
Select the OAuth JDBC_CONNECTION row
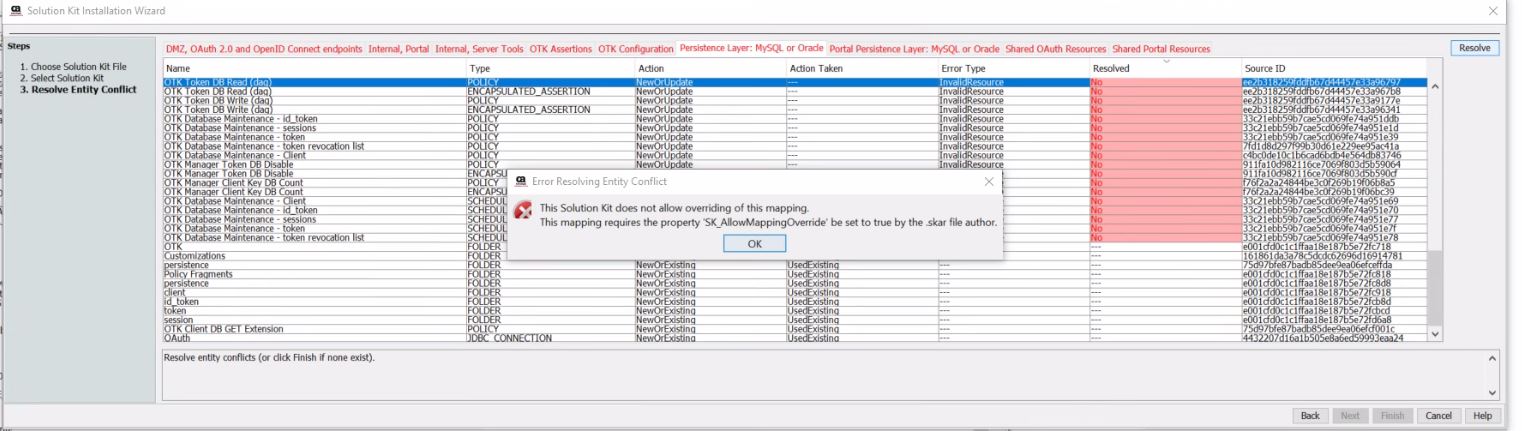177,338
